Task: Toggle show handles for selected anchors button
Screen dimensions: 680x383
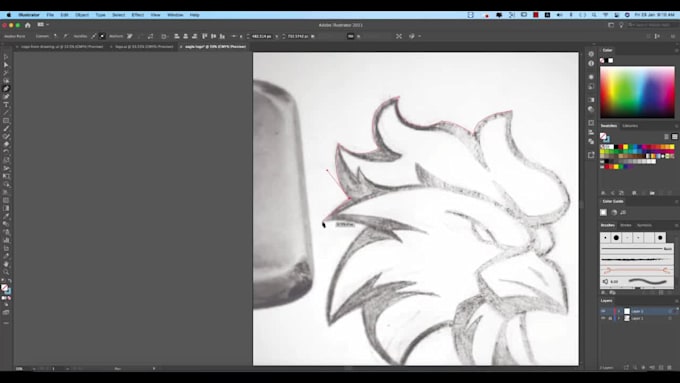Action: tap(94, 36)
